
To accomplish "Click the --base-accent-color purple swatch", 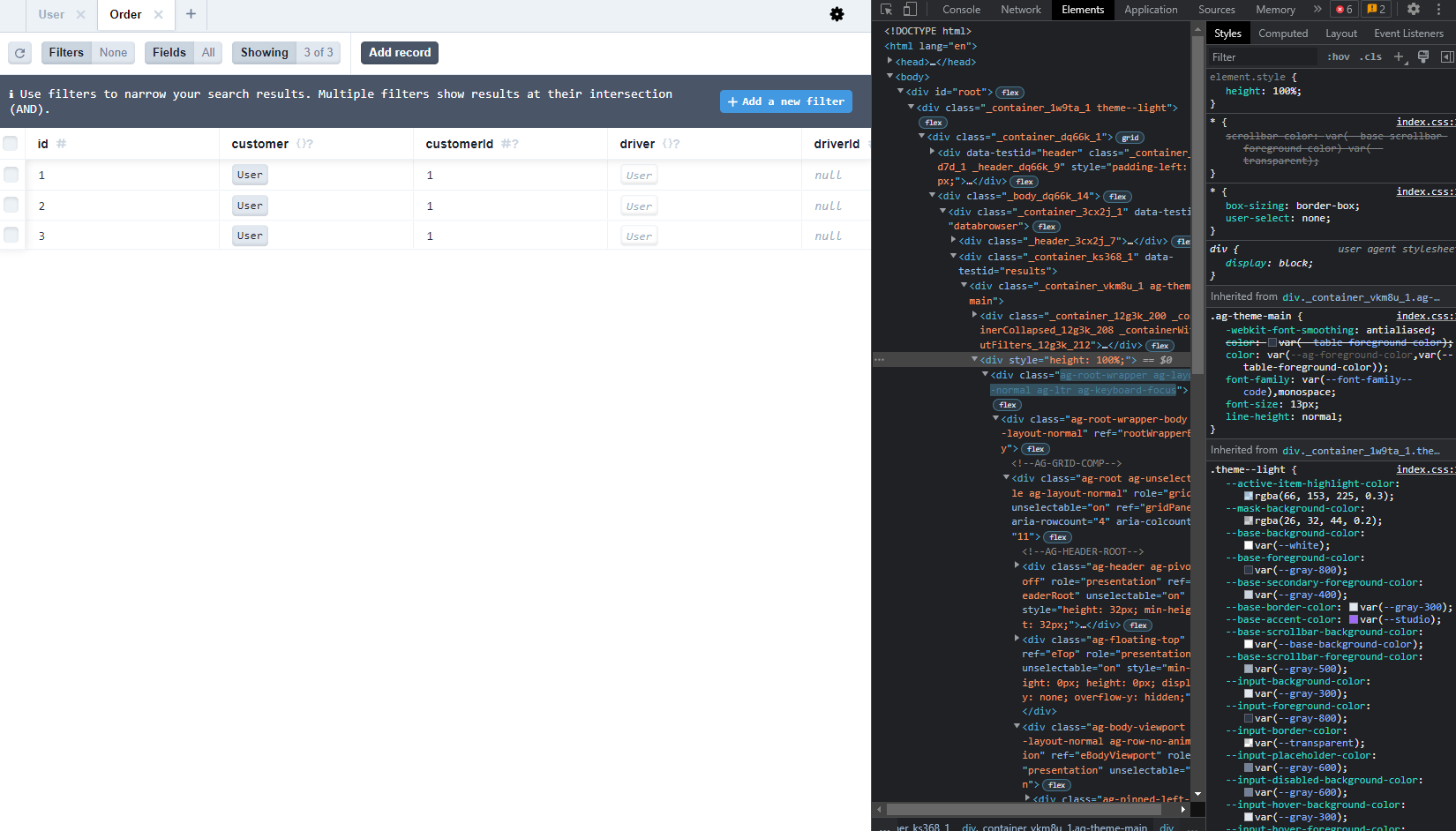I will (1354, 619).
